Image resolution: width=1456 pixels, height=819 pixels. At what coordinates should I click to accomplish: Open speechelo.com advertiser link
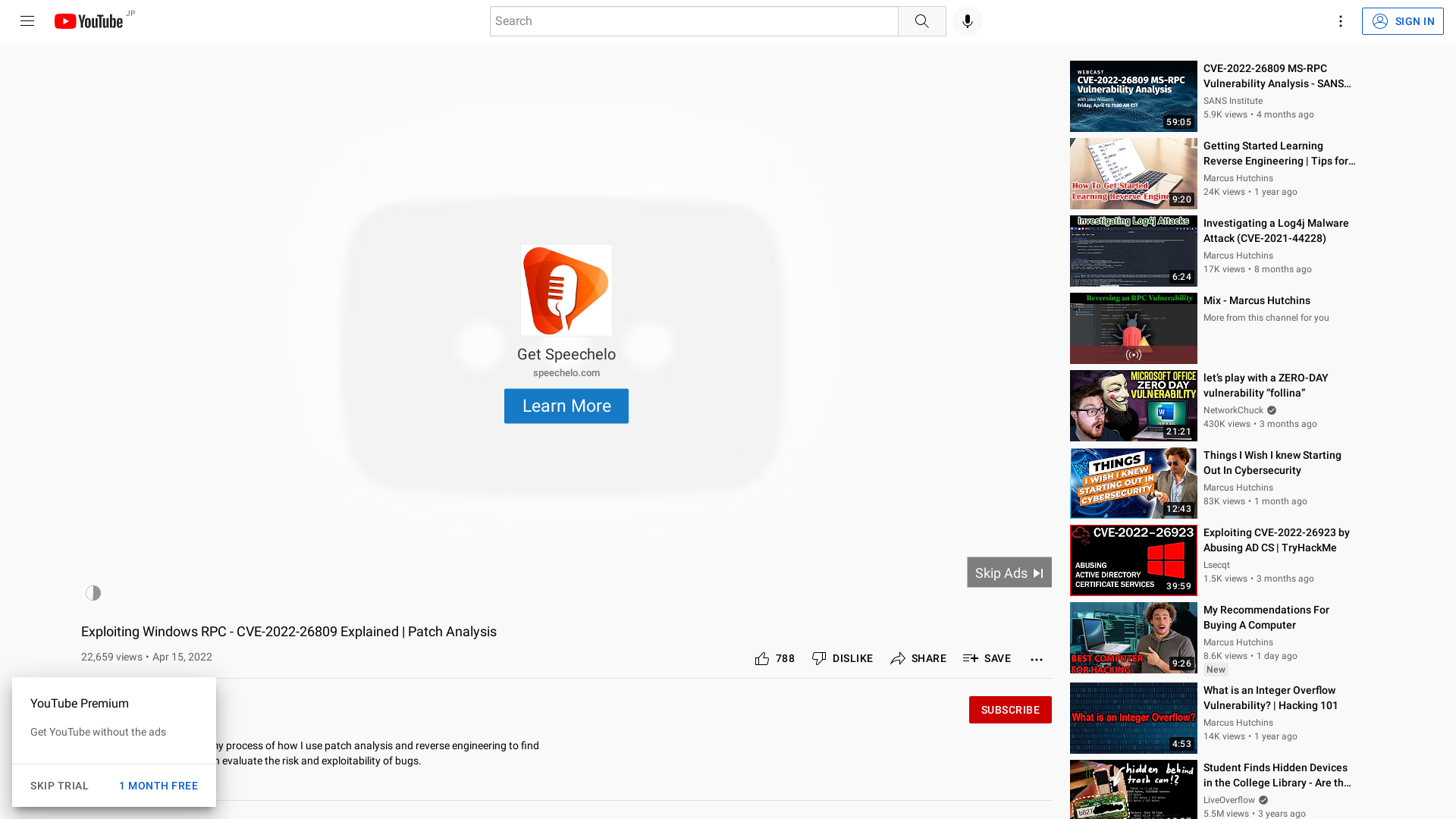(x=566, y=373)
